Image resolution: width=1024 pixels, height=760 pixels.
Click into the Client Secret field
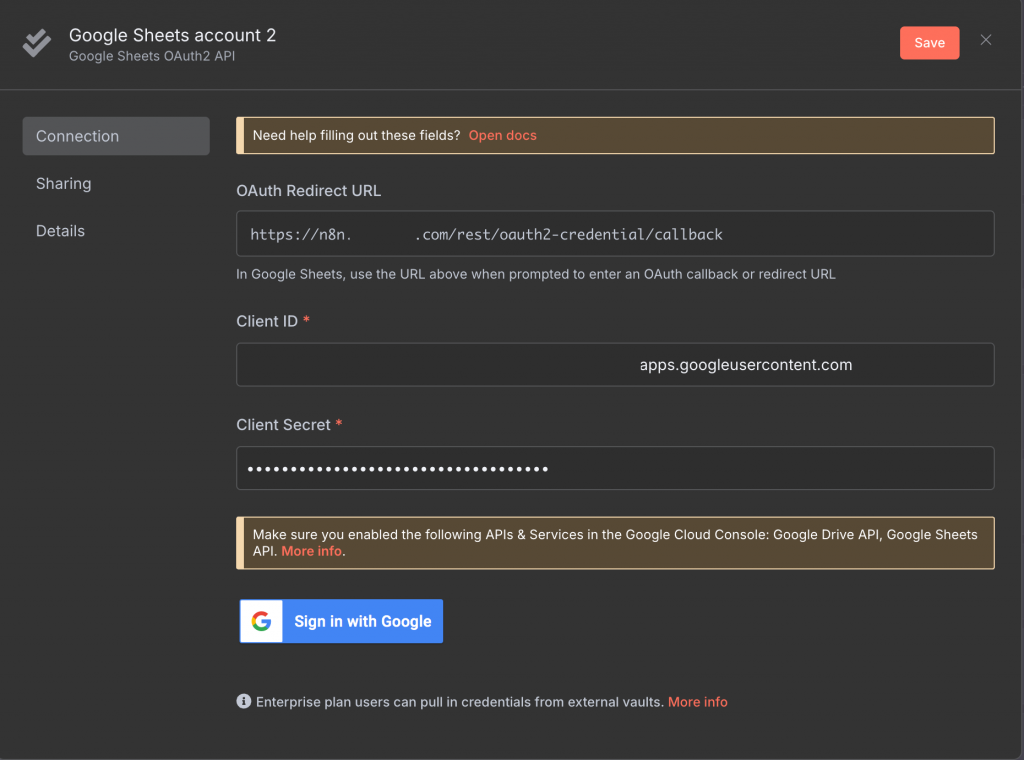615,468
